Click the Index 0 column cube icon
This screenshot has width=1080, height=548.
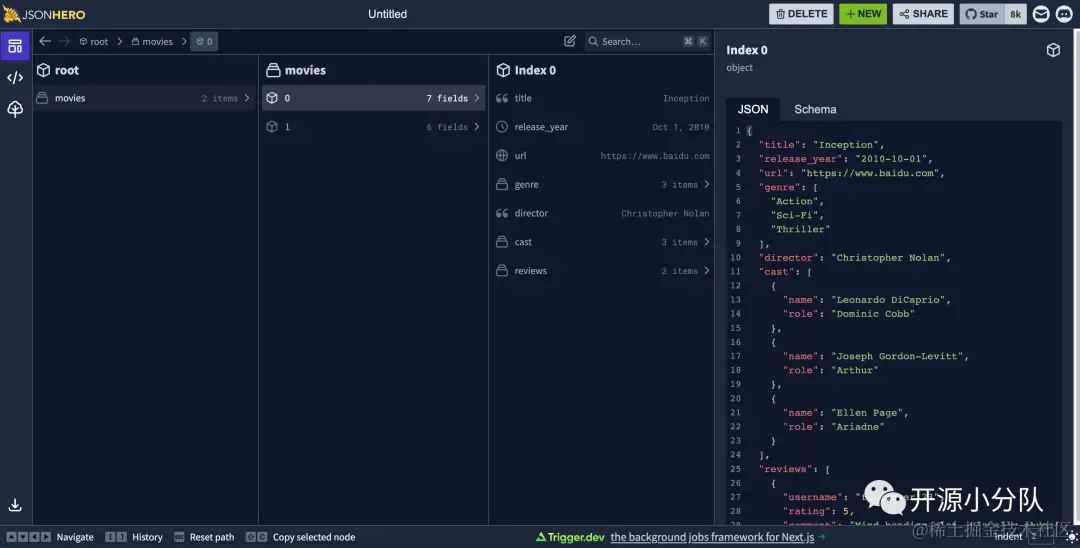(503, 70)
